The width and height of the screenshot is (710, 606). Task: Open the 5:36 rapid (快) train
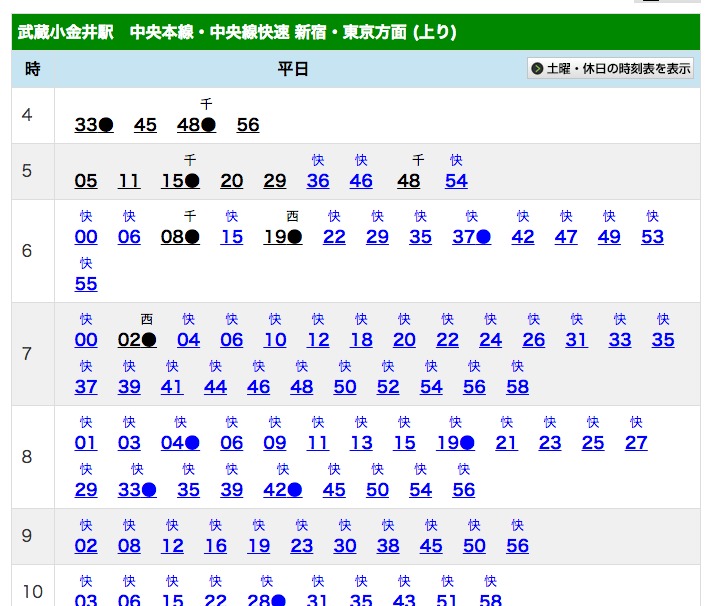pyautogui.click(x=318, y=181)
